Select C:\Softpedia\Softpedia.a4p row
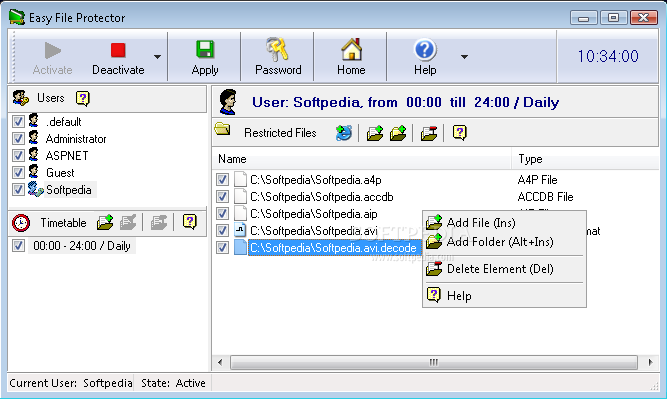The image size is (667, 399). click(316, 180)
